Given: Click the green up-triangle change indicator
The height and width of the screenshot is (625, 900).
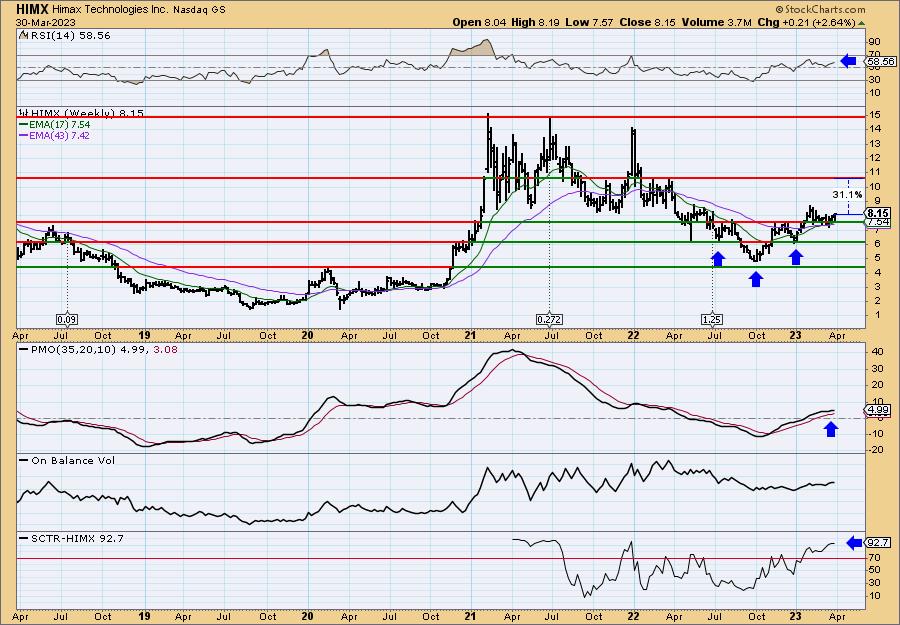Looking at the screenshot, I should coord(861,22).
